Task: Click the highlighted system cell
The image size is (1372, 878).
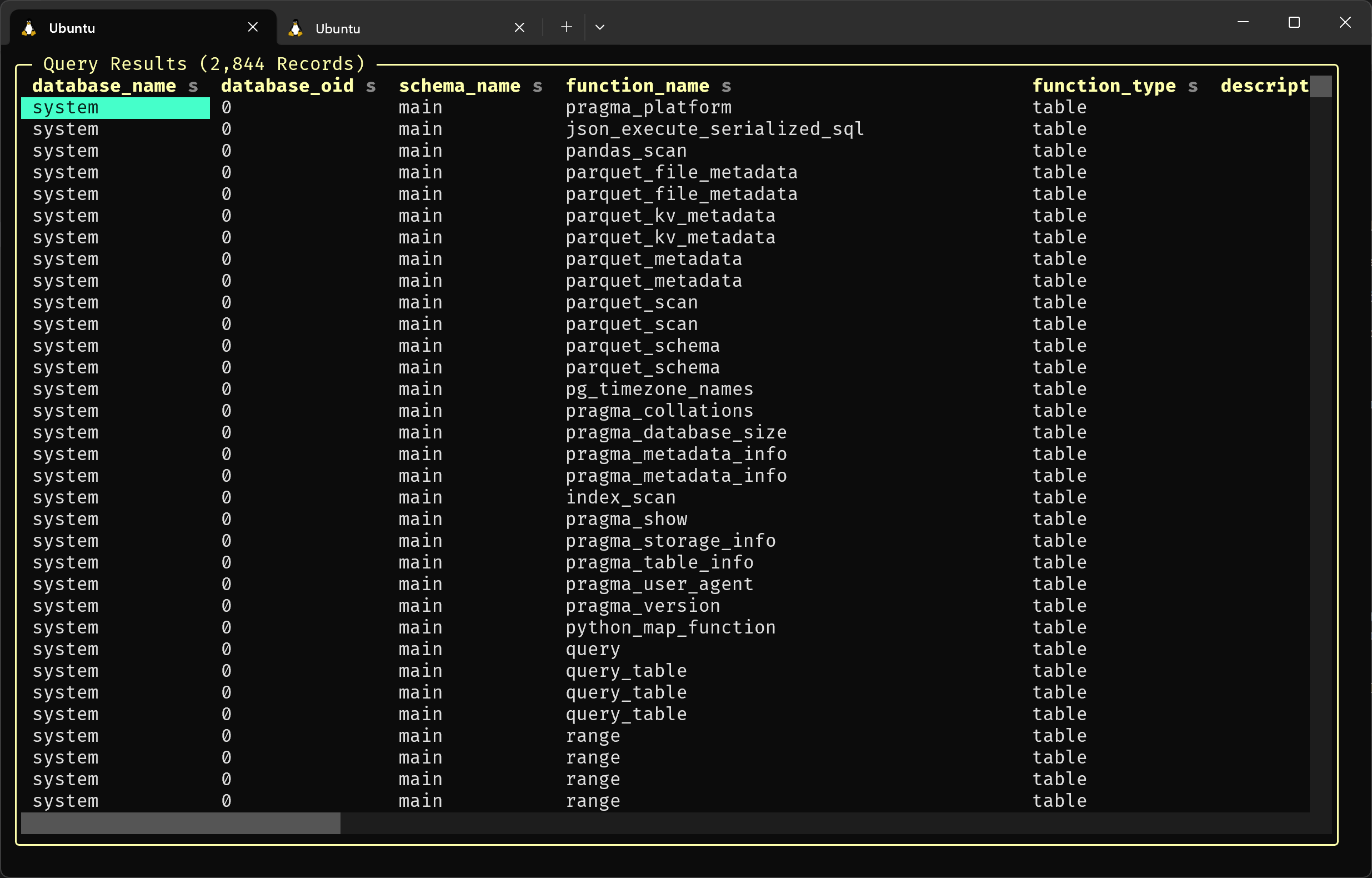Action: (x=114, y=108)
